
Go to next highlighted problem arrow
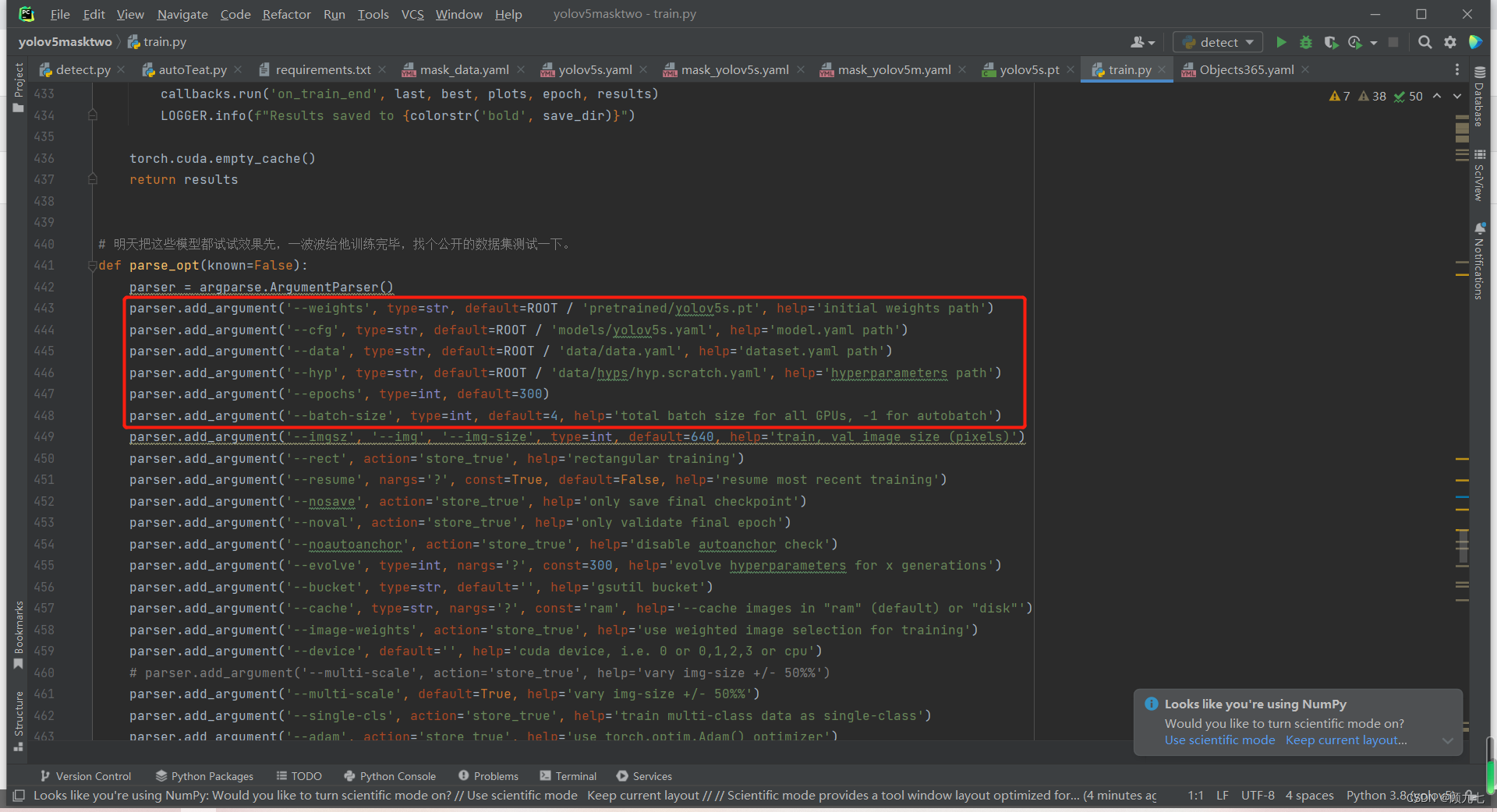[1457, 96]
